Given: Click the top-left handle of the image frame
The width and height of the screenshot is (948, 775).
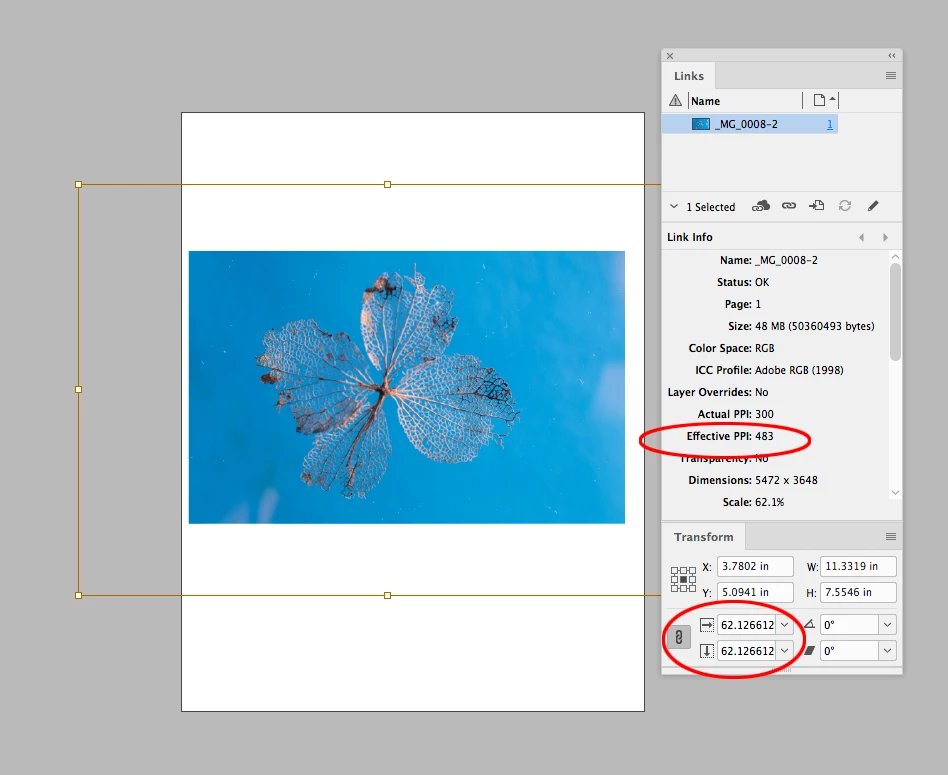Looking at the screenshot, I should pyautogui.click(x=79, y=184).
